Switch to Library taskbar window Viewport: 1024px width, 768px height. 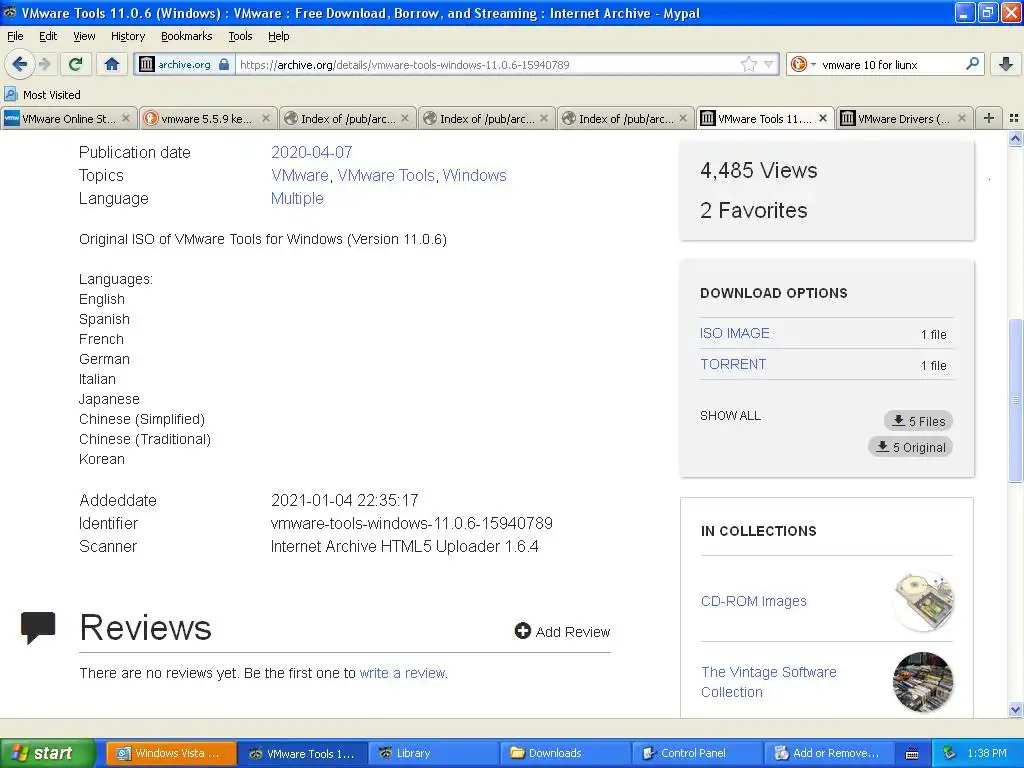[x=433, y=753]
